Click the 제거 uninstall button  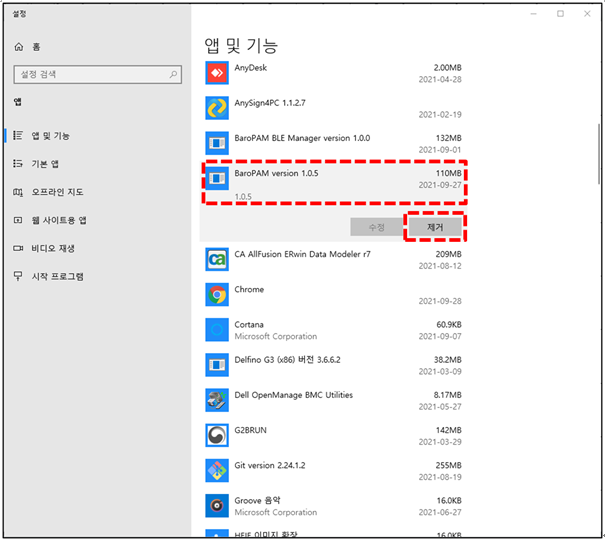[x=435, y=227]
